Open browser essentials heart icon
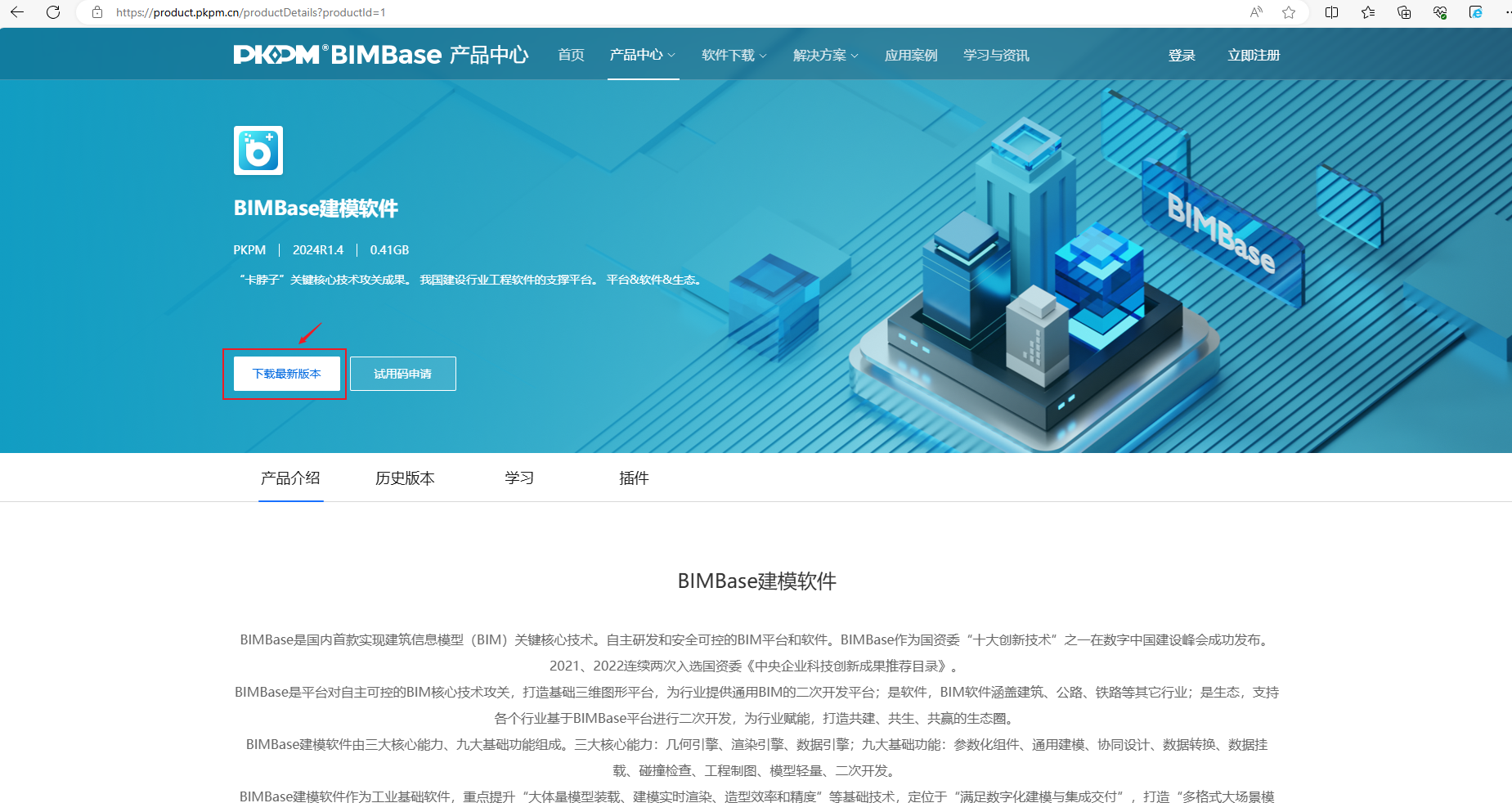This screenshot has width=1512, height=803. pyautogui.click(x=1440, y=12)
